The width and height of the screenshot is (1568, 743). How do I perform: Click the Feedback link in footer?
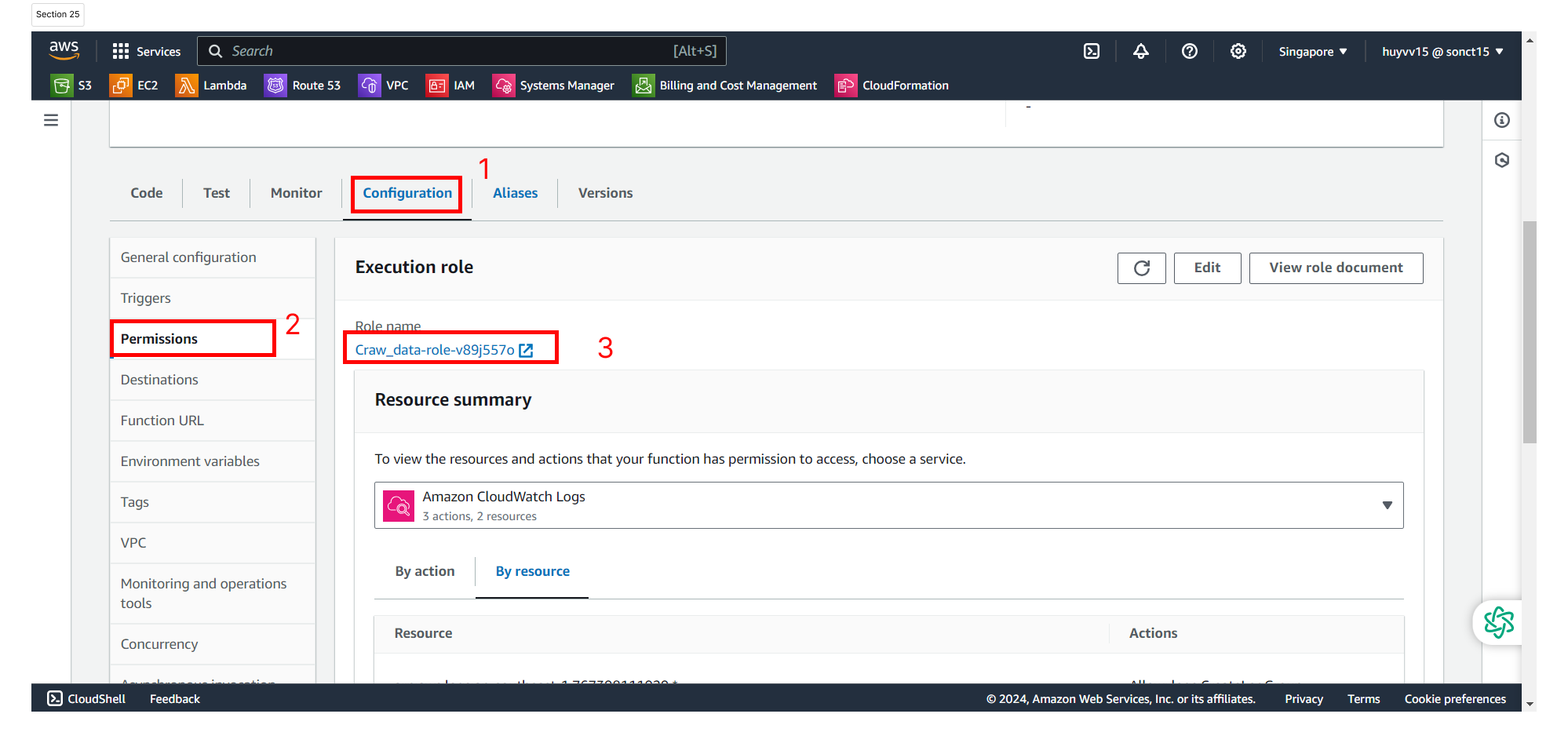click(175, 698)
